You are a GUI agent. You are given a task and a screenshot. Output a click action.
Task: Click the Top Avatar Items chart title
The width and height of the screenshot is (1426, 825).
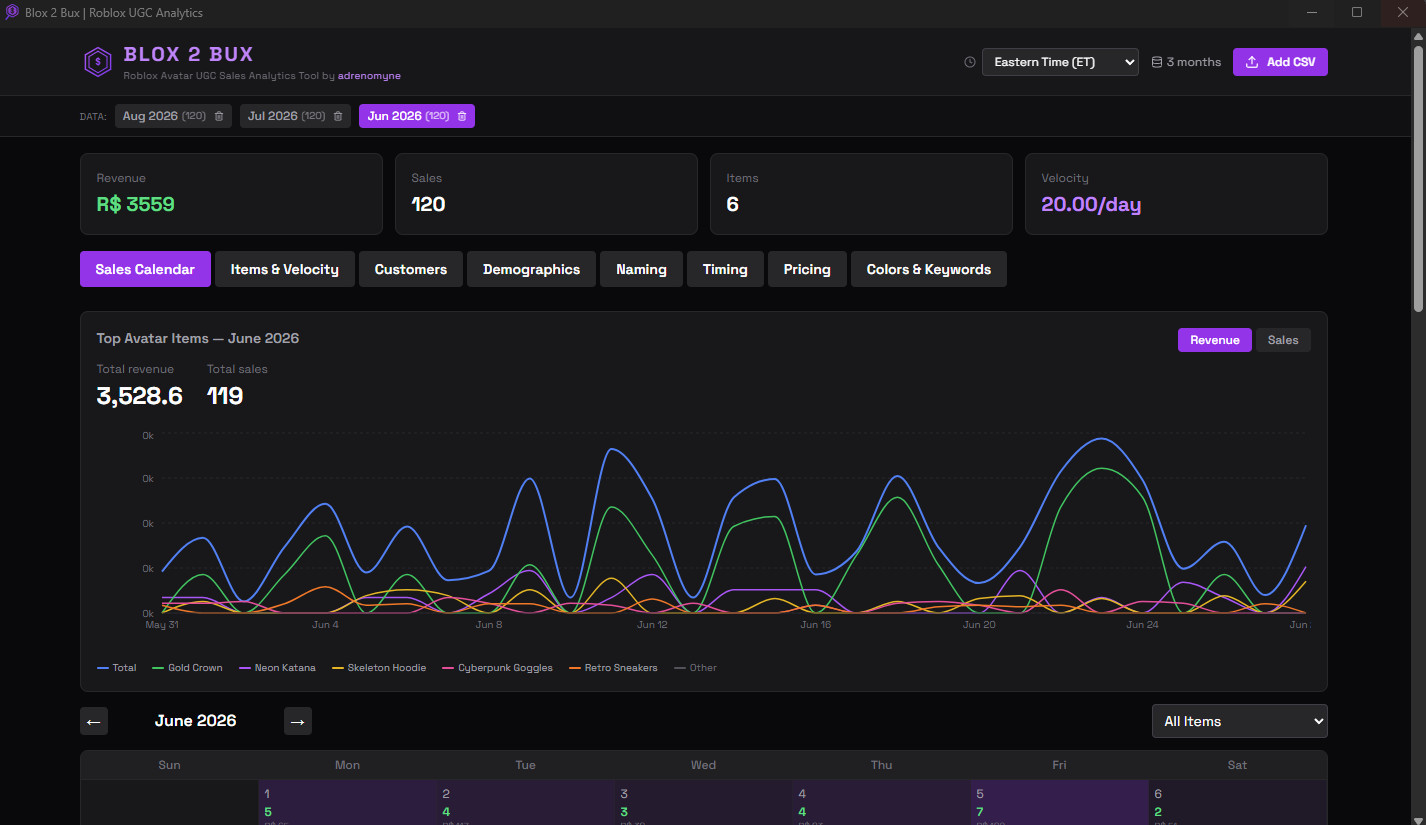click(x=198, y=339)
